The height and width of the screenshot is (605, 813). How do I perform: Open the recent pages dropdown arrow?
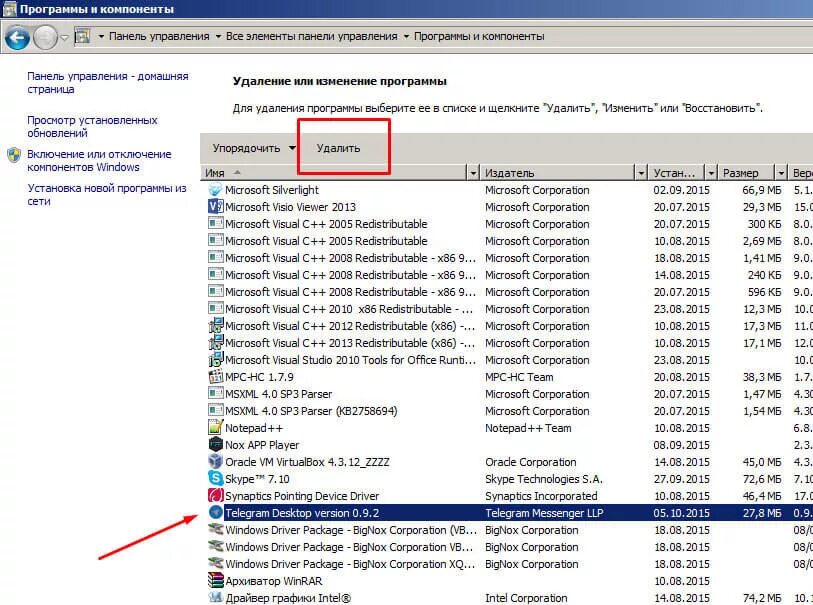tap(64, 37)
